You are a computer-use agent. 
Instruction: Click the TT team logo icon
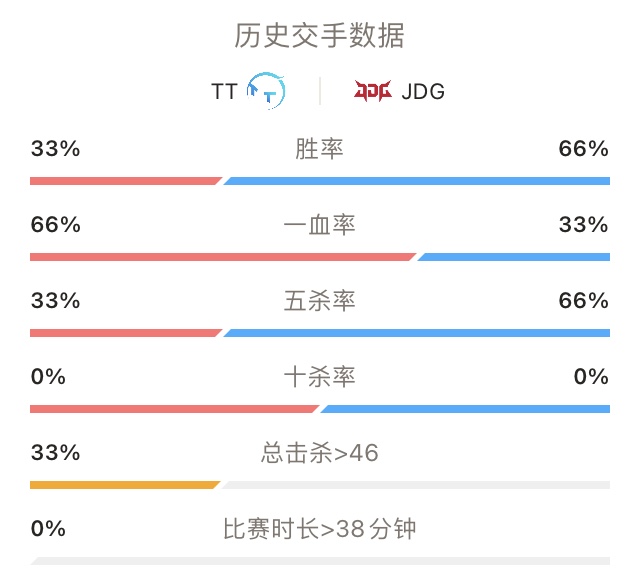tap(266, 91)
